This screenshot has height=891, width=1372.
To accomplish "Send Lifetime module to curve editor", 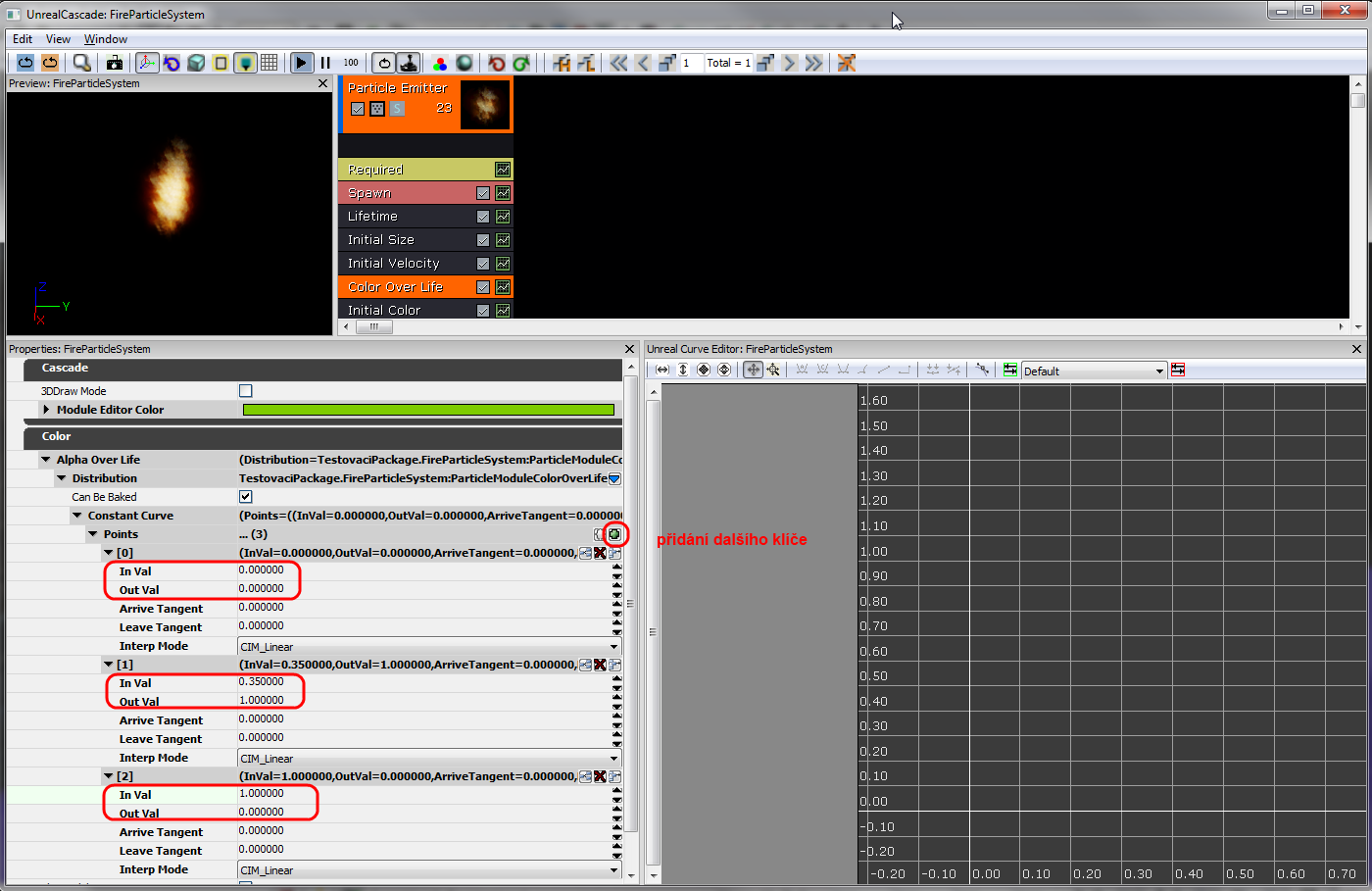I will [503, 217].
